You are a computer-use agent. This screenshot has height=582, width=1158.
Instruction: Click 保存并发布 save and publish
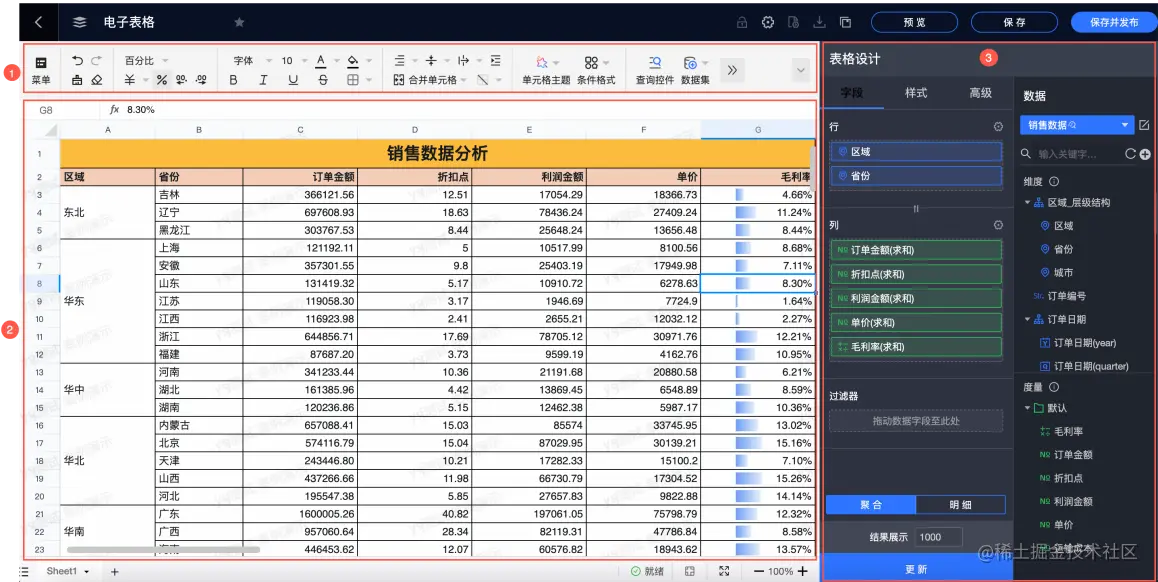point(1114,22)
